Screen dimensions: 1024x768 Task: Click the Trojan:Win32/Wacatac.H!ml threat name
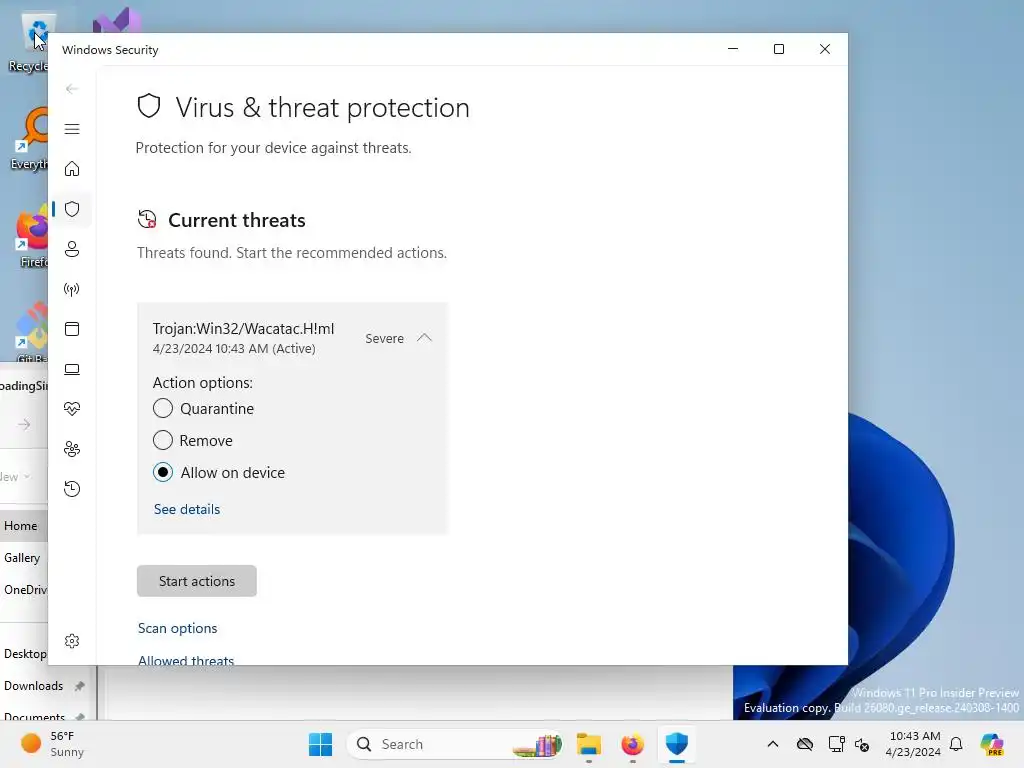click(244, 328)
